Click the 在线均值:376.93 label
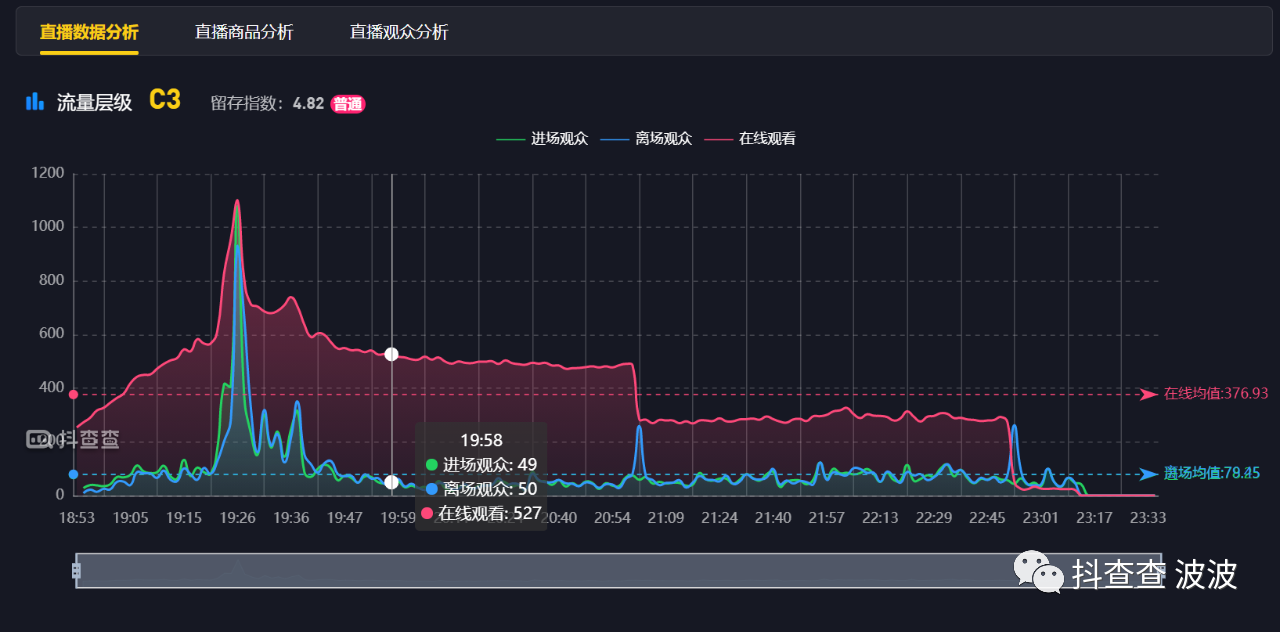This screenshot has height=632, width=1280. (1216, 394)
